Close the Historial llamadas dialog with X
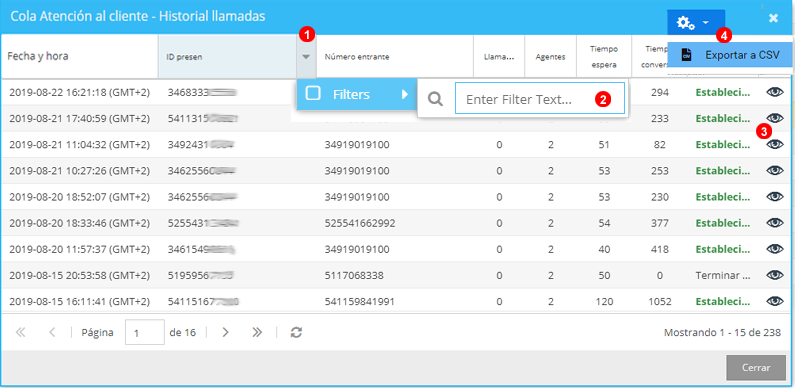This screenshot has width=795, height=388. pyautogui.click(x=773, y=18)
